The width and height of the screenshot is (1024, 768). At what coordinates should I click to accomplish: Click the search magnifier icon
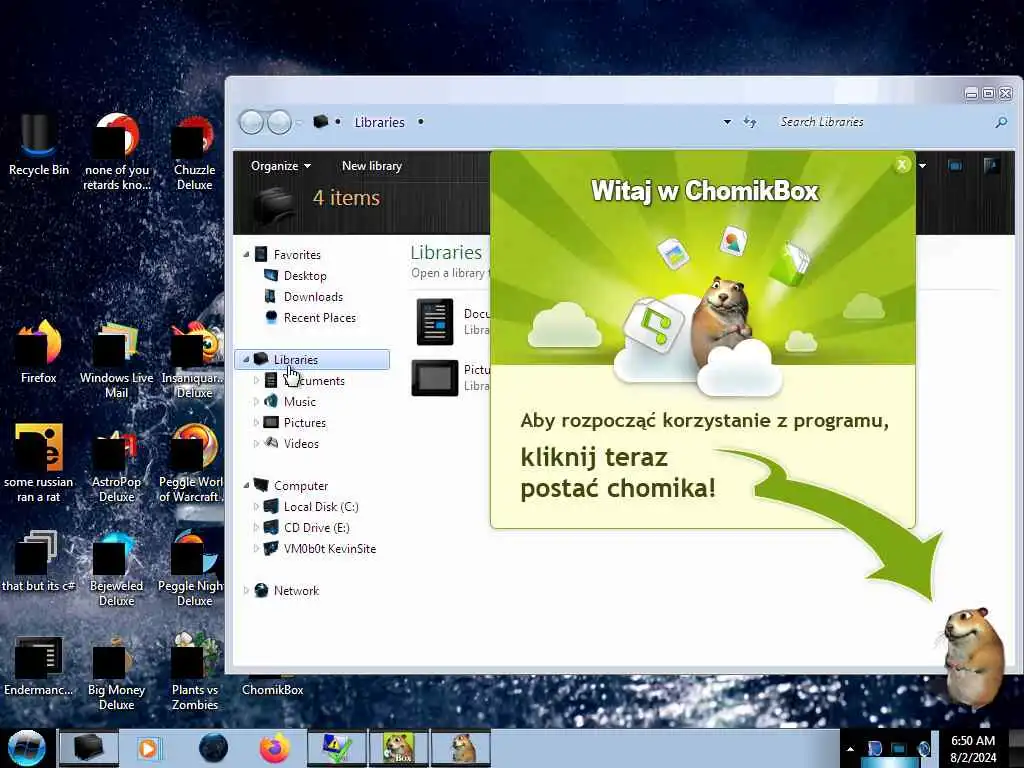pos(1001,122)
